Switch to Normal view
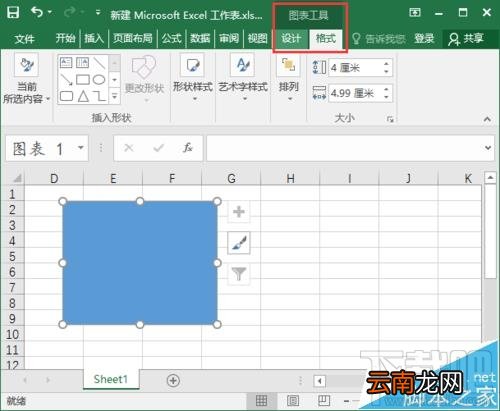The height and width of the screenshot is (411, 500). (x=261, y=401)
